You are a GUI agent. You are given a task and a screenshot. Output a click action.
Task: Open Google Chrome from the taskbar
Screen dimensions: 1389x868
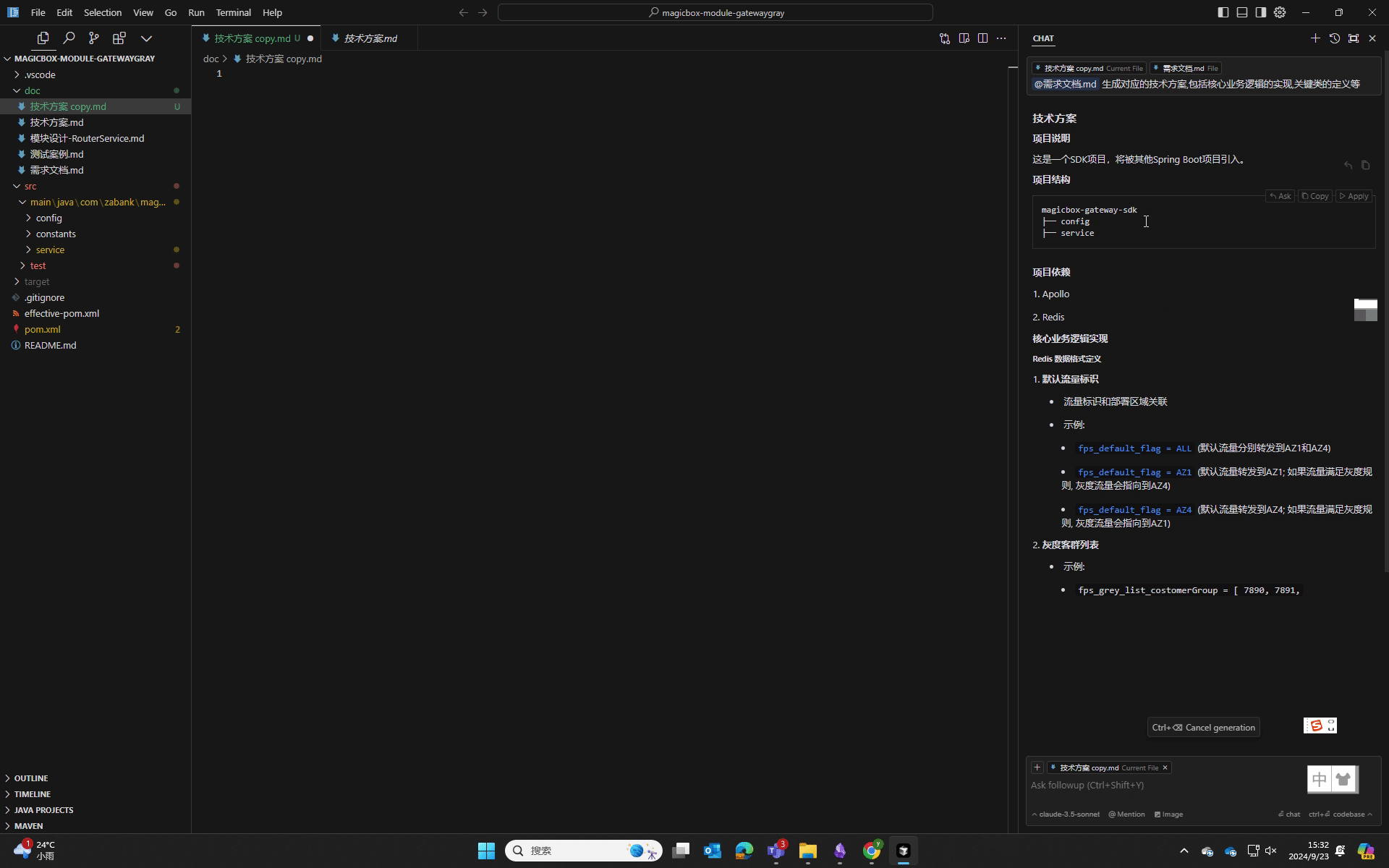[x=872, y=851]
